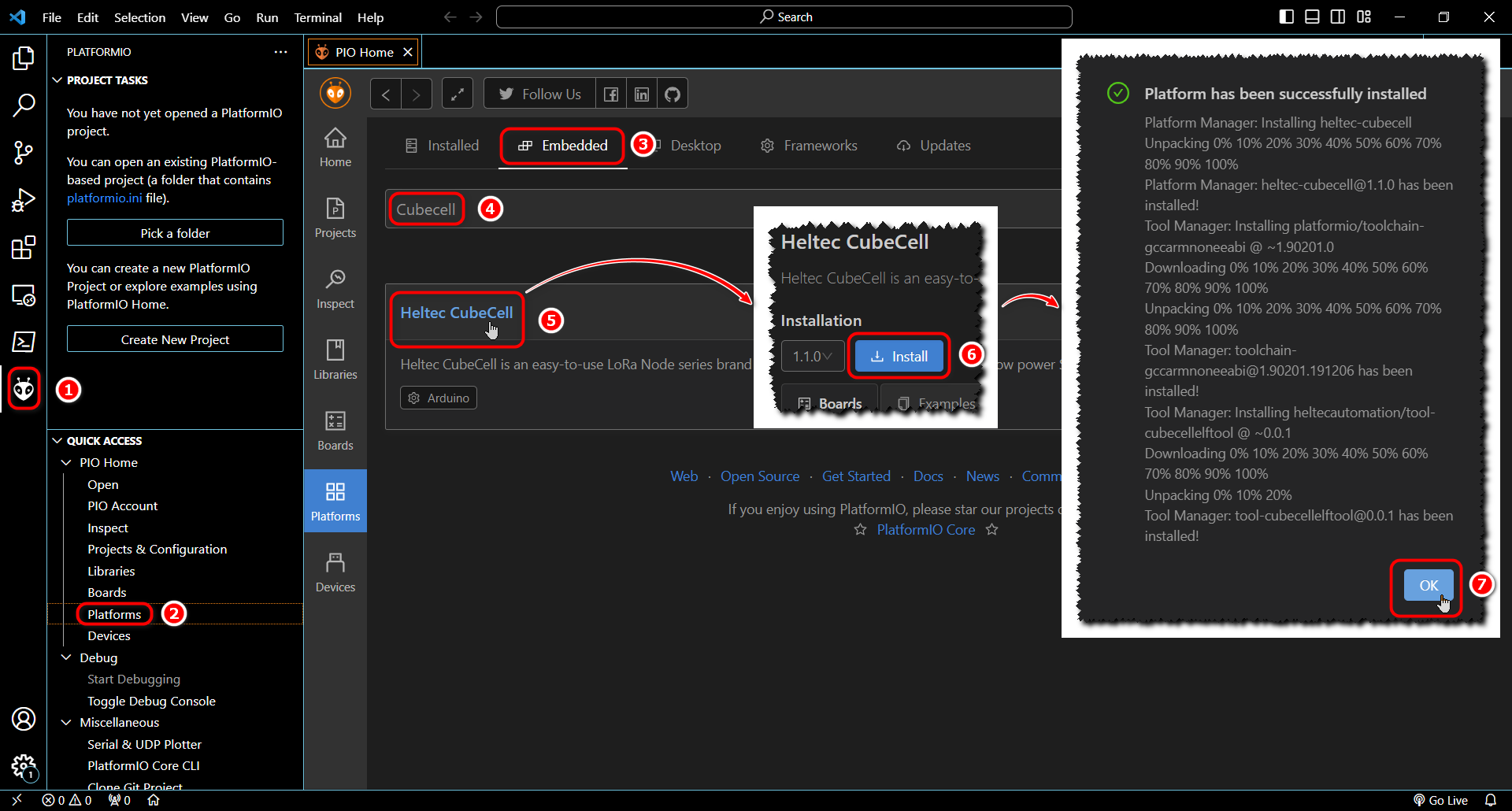Viewport: 1512px width, 811px height.
Task: Toggle Primary Side Bar layout button
Action: pyautogui.click(x=1287, y=17)
